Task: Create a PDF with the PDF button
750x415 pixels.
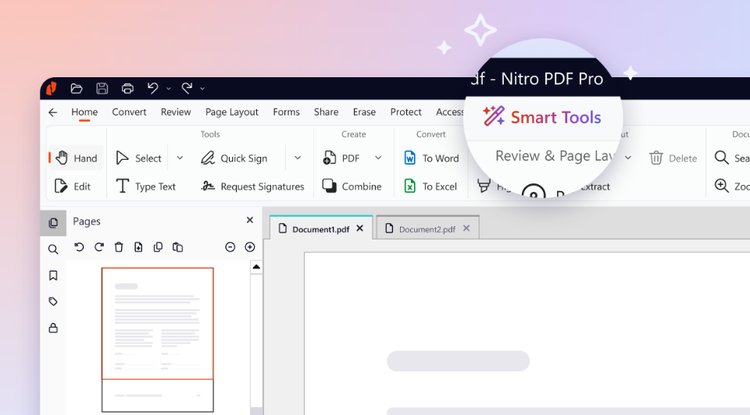Action: click(342, 158)
